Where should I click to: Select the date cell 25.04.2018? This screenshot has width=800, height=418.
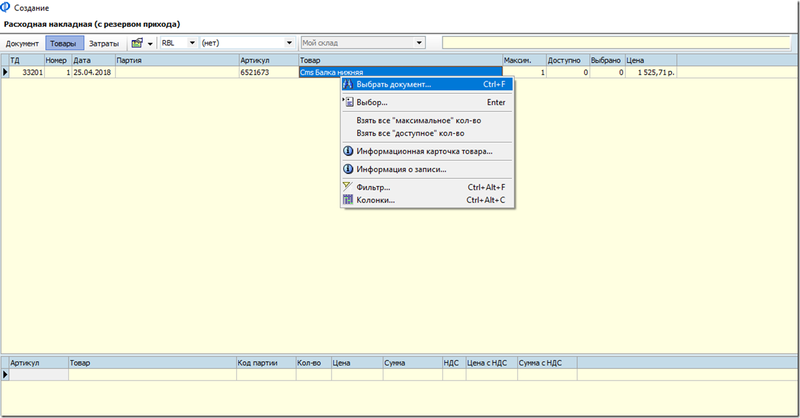click(x=93, y=72)
